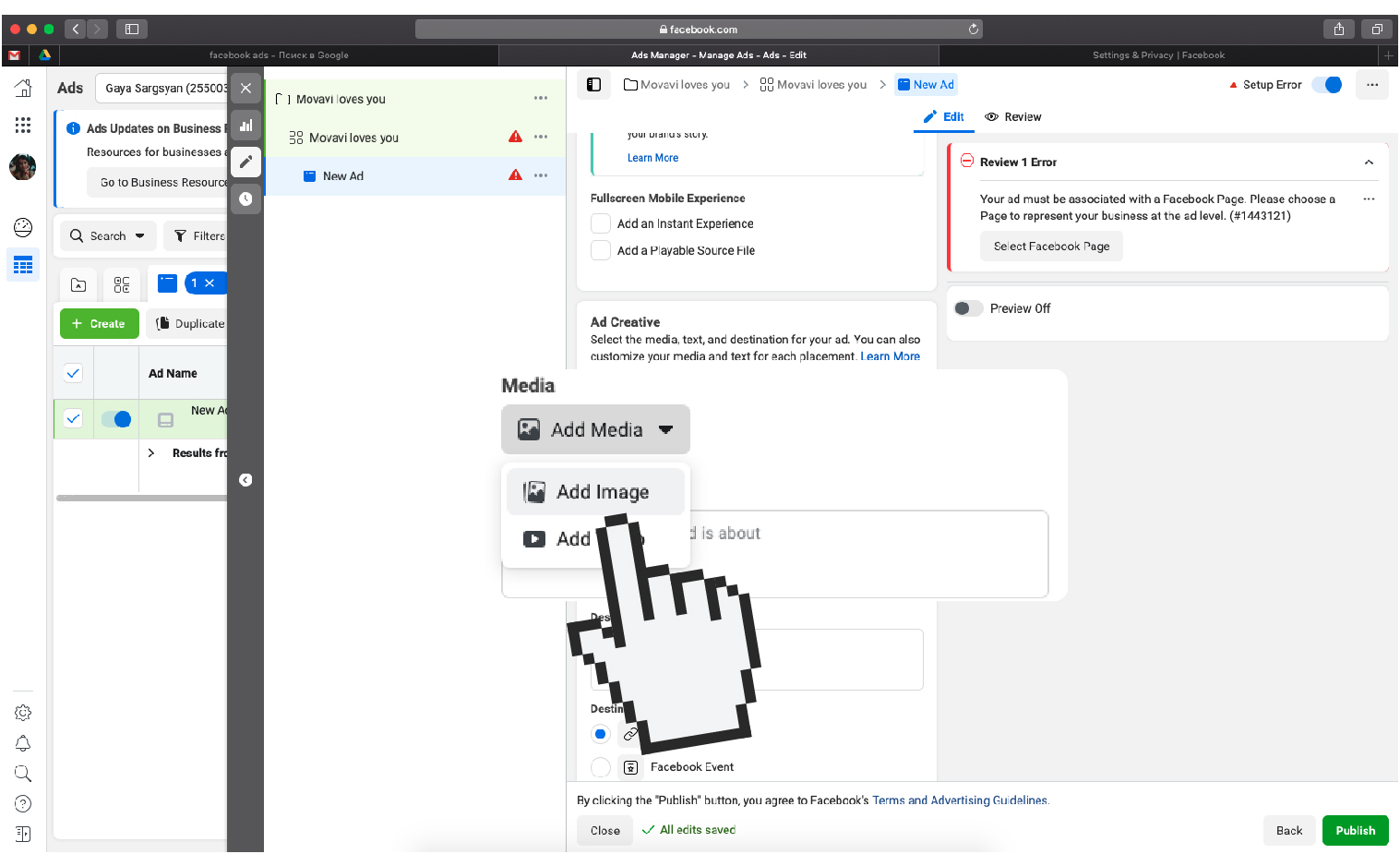
Task: Click the Close button
Action: click(x=605, y=830)
